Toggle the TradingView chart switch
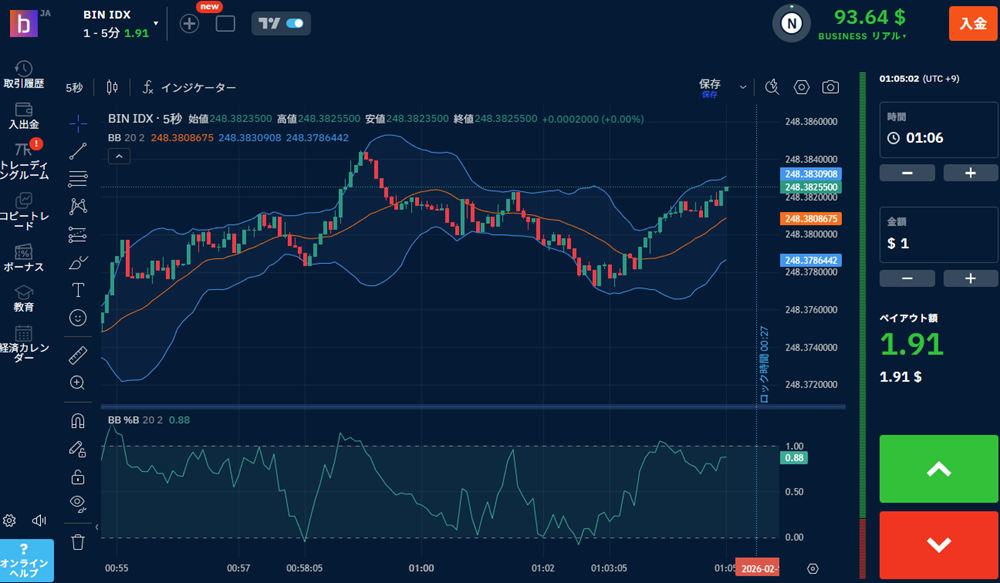The image size is (1000, 583). click(281, 23)
